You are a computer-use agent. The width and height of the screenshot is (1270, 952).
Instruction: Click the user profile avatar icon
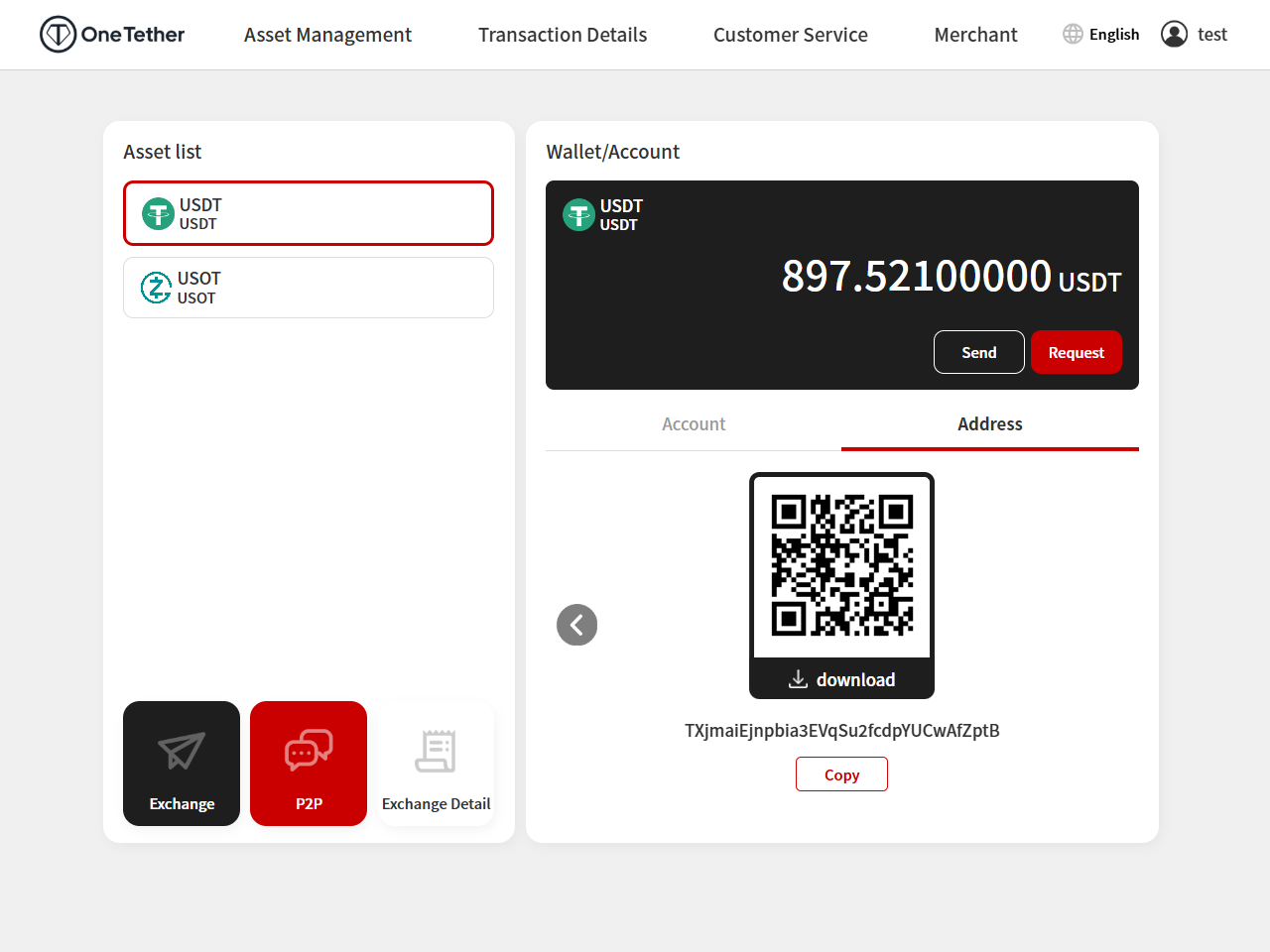(x=1174, y=35)
